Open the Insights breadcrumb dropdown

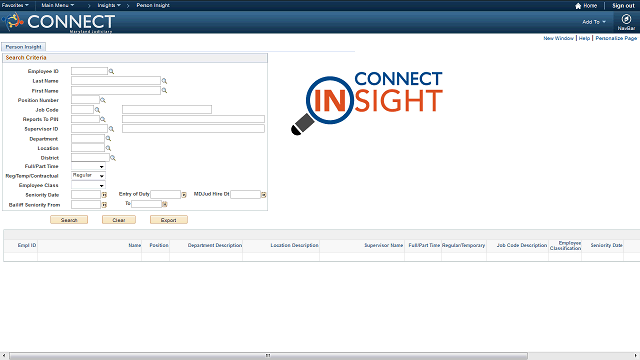tap(109, 5)
